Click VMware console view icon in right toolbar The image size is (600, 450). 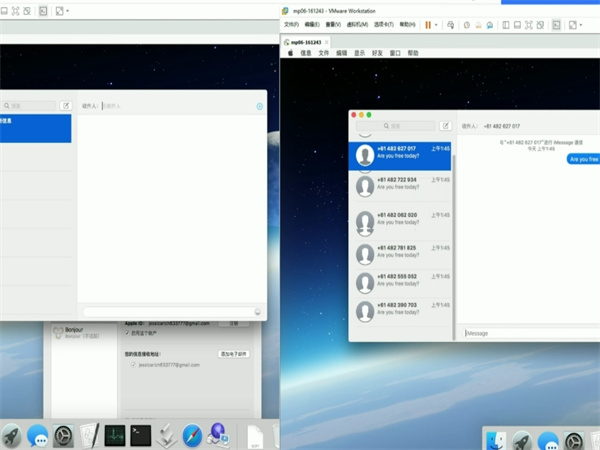(x=556, y=24)
